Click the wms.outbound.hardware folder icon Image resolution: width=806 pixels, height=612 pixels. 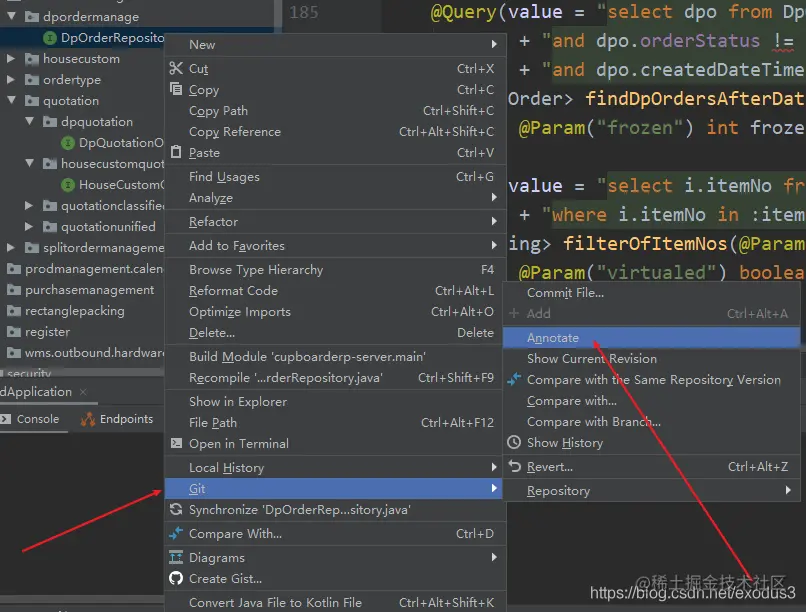(14, 353)
